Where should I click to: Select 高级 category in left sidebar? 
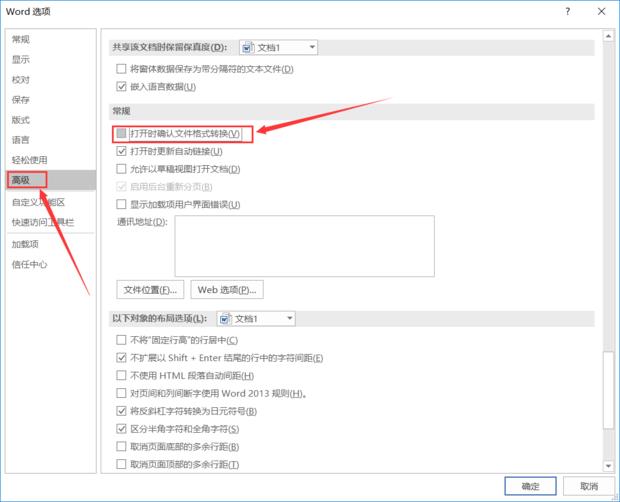click(21, 180)
